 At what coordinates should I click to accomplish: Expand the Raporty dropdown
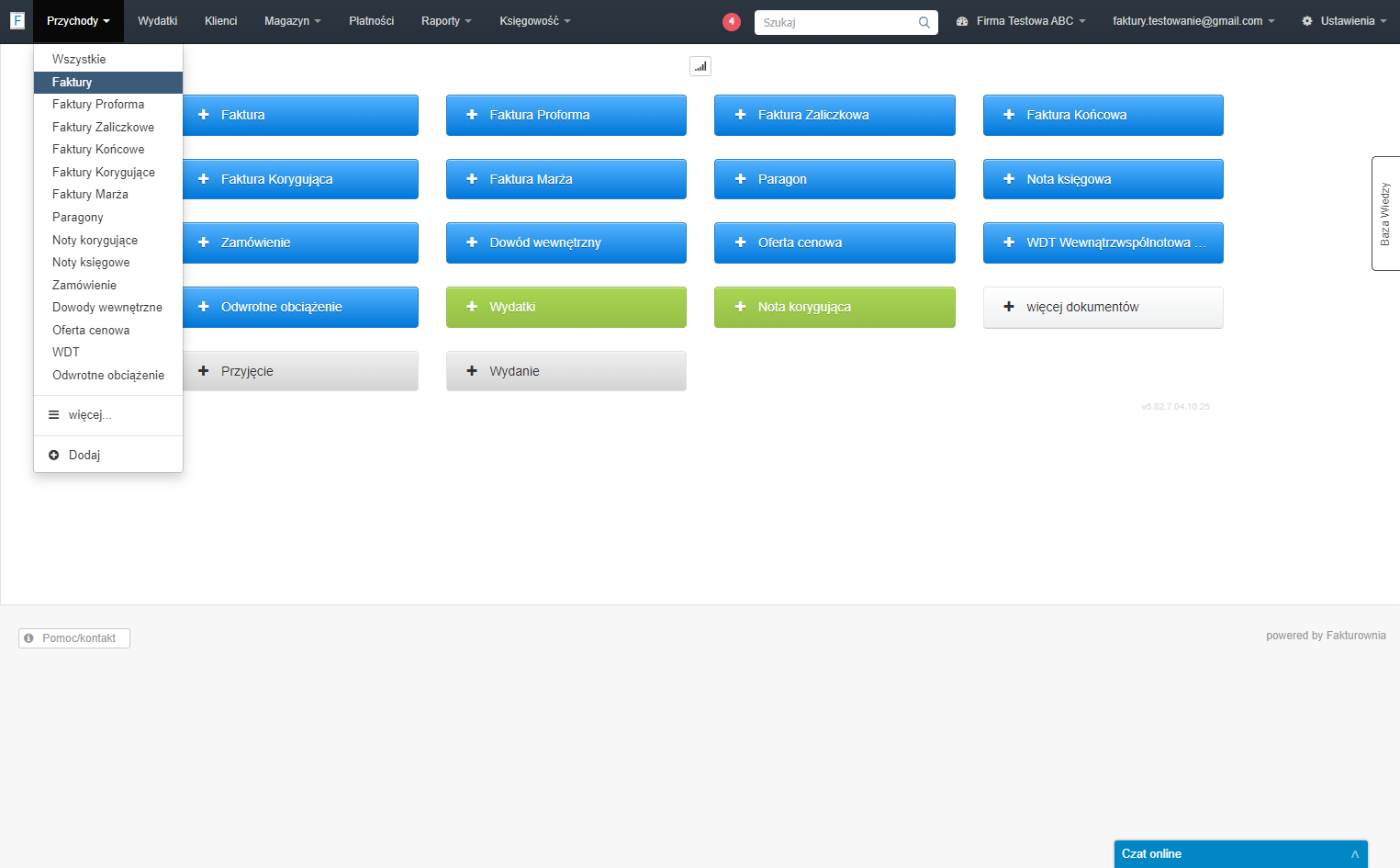coord(446,21)
